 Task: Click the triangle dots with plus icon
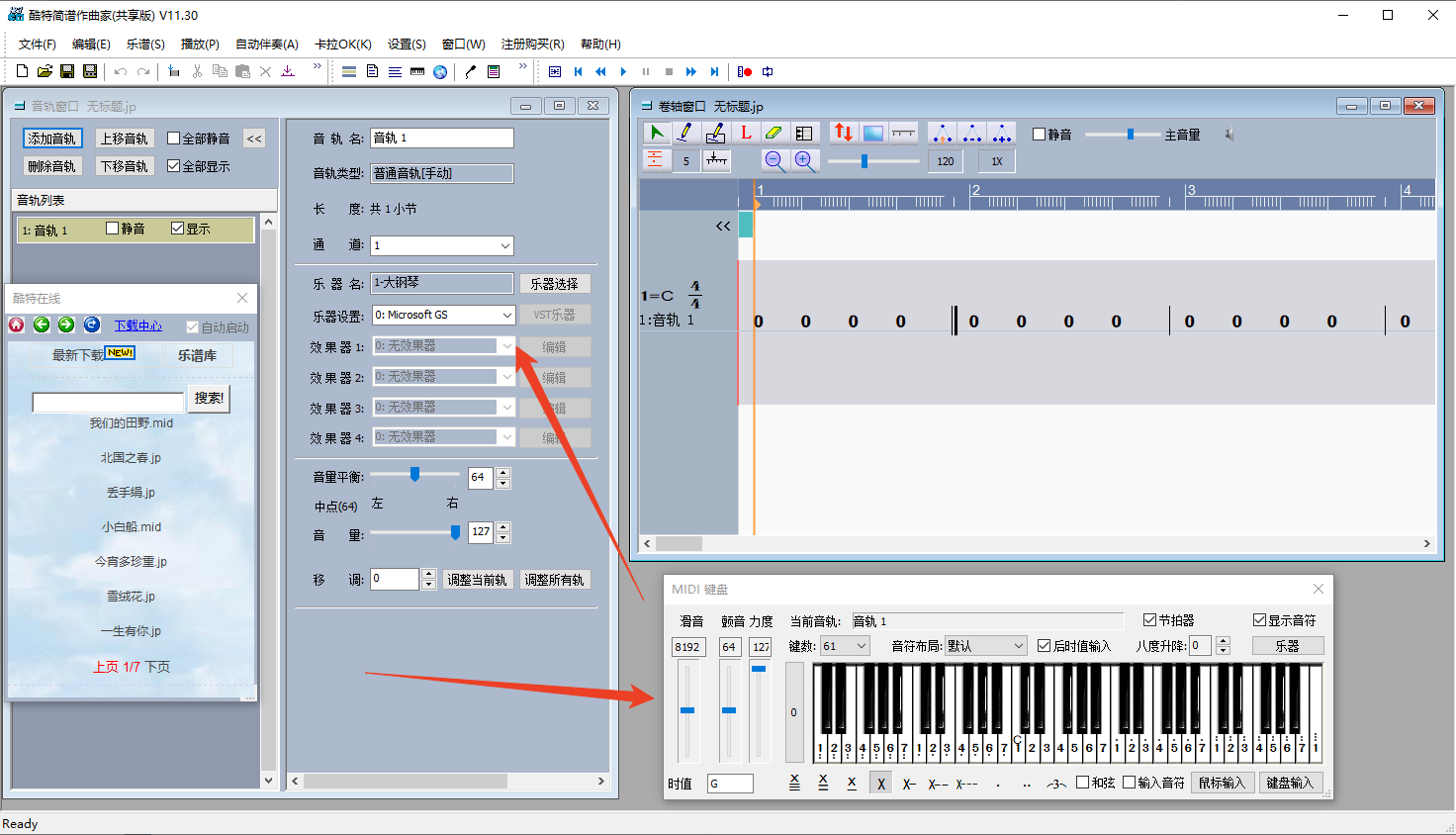(x=1002, y=133)
